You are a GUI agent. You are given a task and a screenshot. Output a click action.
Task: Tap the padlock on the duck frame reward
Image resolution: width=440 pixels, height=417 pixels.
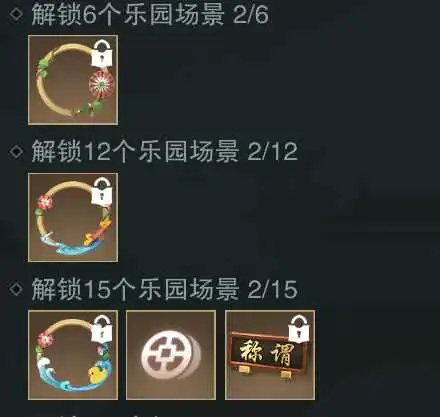pos(102,329)
